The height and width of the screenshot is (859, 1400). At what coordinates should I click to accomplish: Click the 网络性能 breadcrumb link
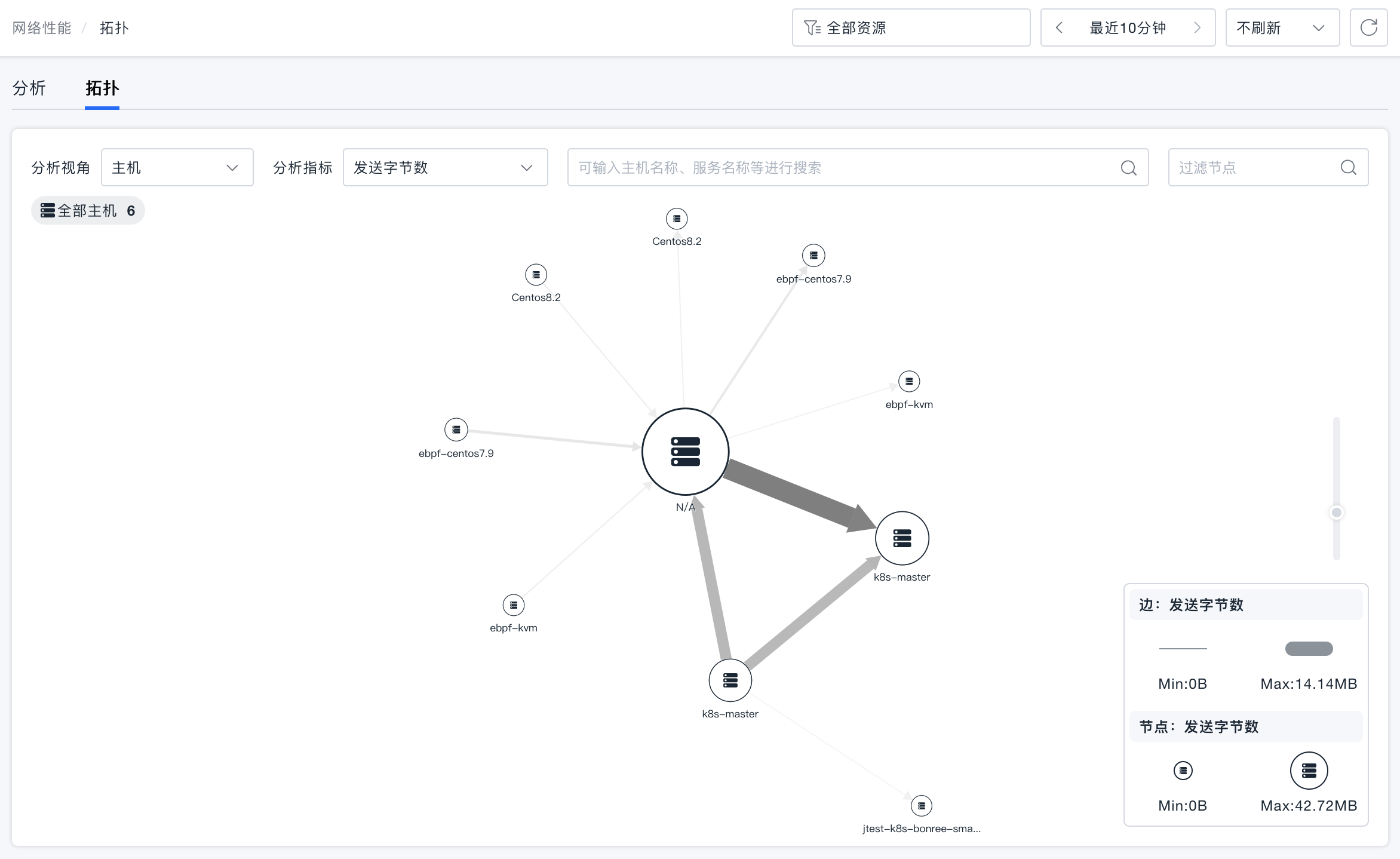(42, 27)
